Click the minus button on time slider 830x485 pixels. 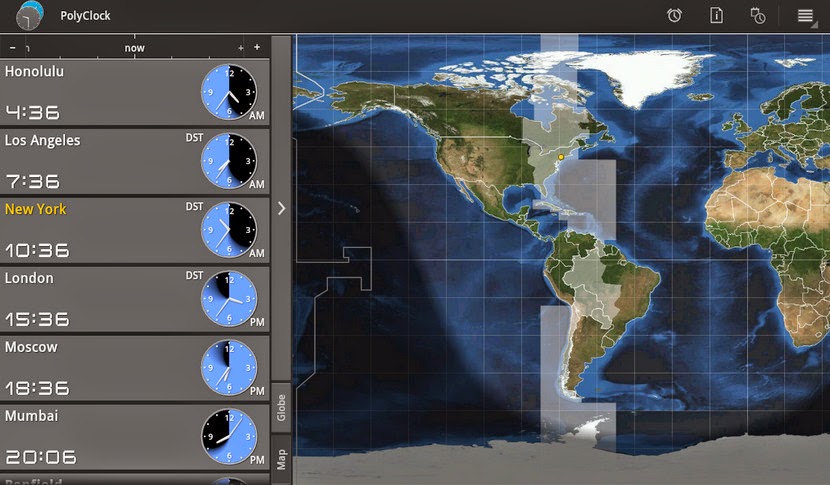point(13,48)
